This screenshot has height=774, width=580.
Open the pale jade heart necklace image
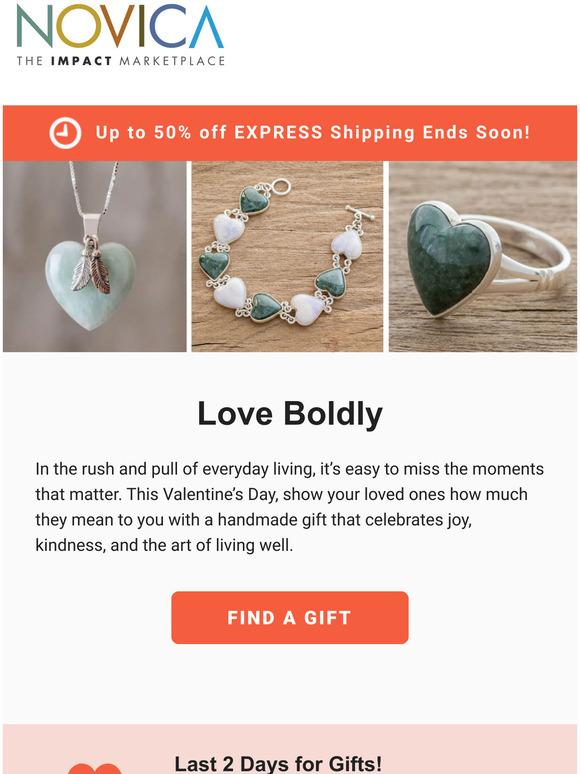pos(95,256)
